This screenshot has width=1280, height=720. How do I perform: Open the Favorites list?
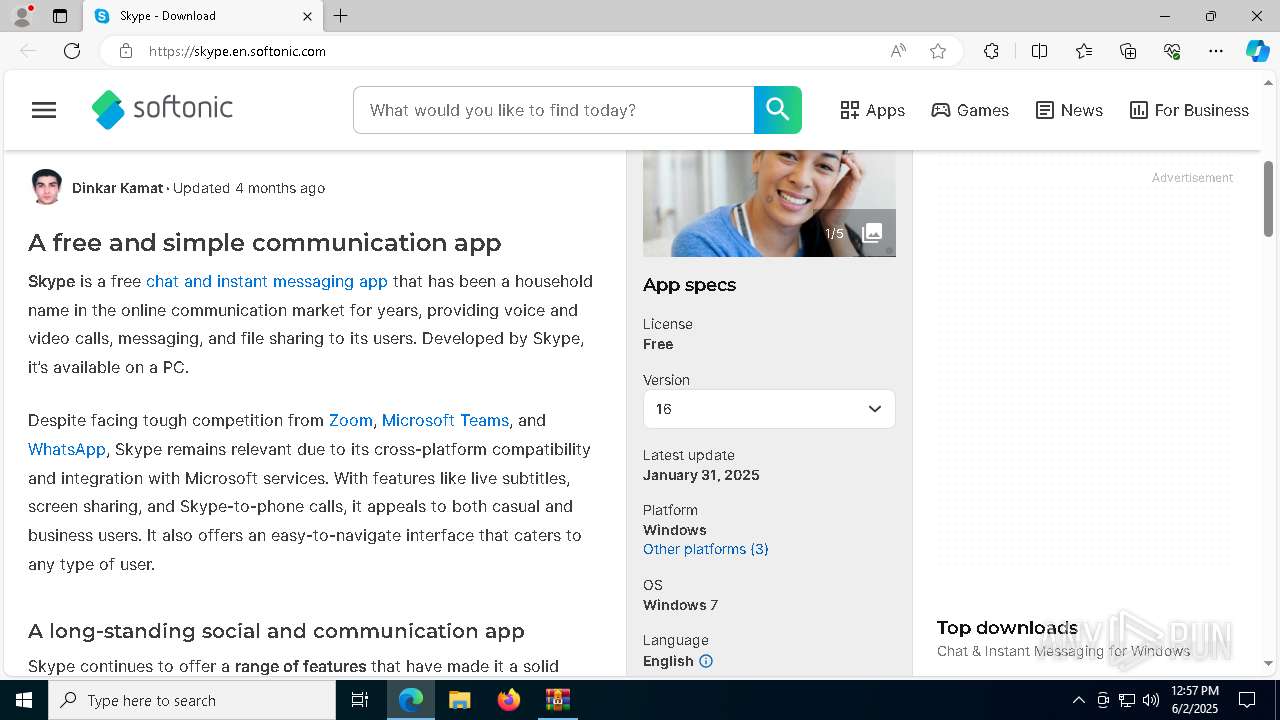(1084, 51)
